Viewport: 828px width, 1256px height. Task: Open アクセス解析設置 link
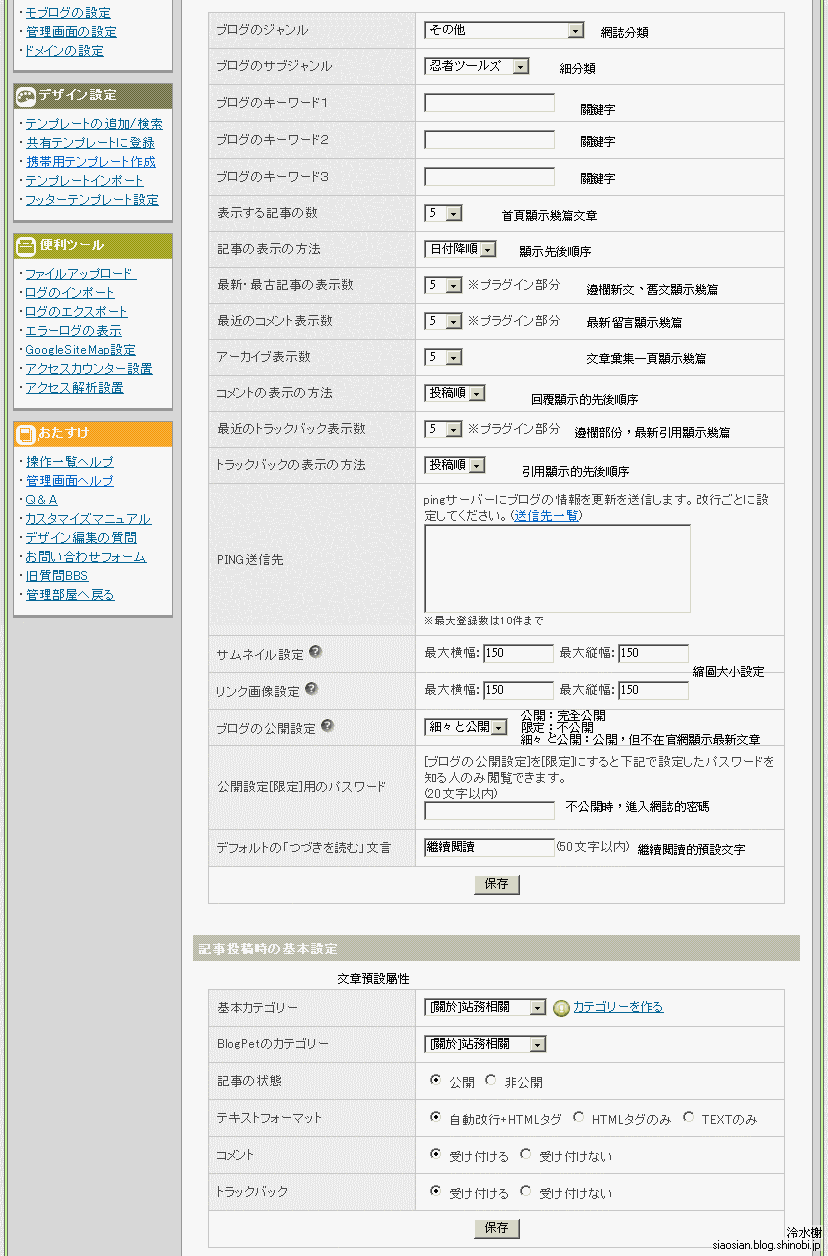click(74, 388)
